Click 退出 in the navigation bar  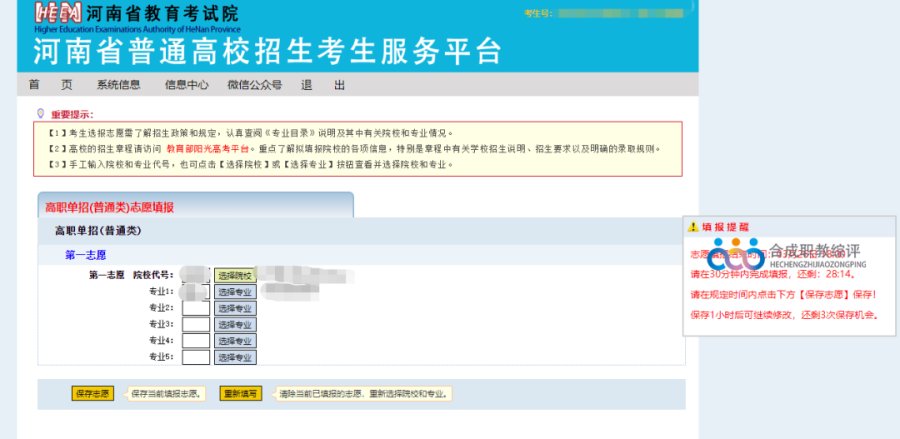pos(323,85)
